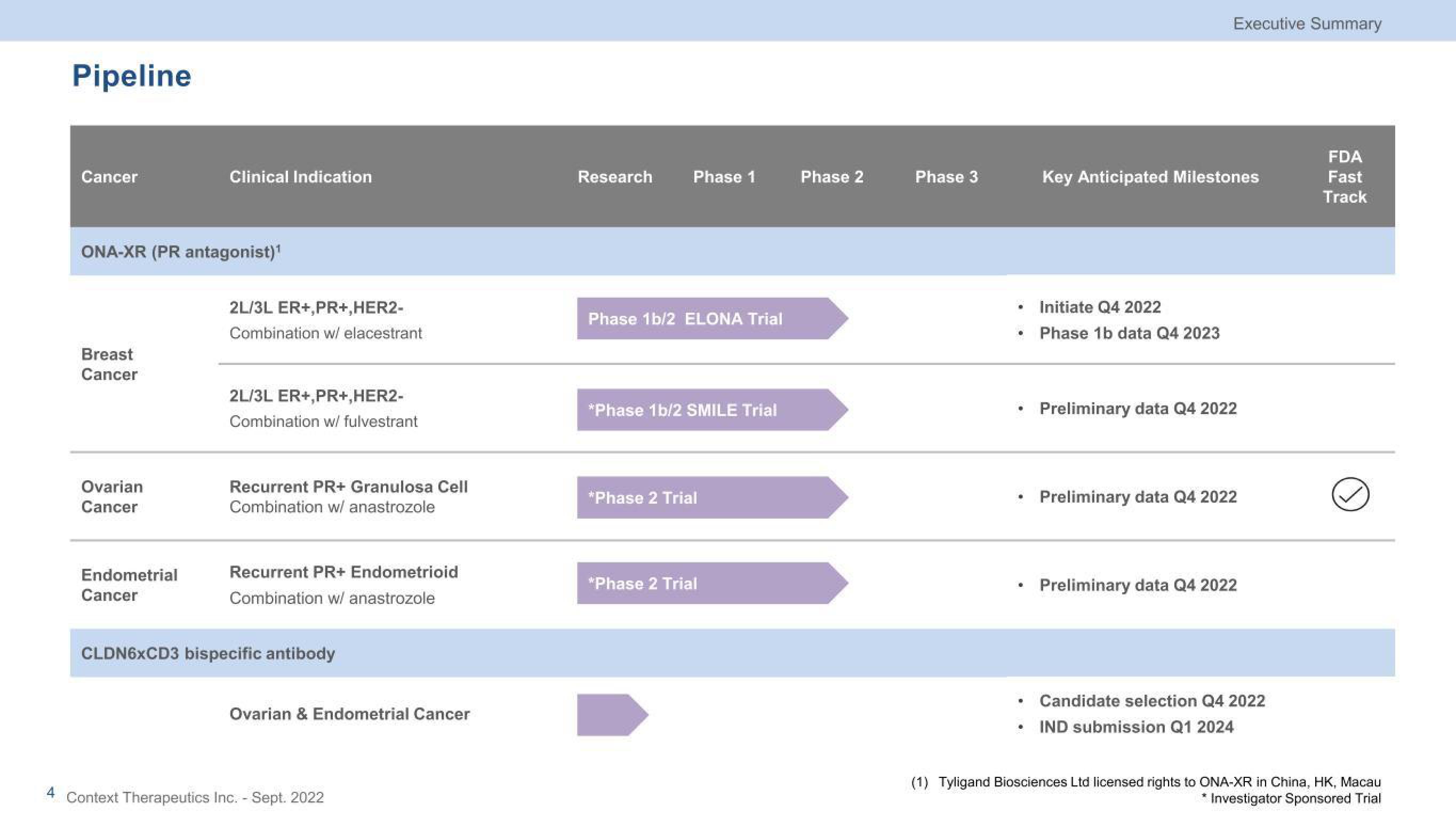Select the Endometrial Cancer row label
The image size is (1456, 819).
[x=130, y=585]
